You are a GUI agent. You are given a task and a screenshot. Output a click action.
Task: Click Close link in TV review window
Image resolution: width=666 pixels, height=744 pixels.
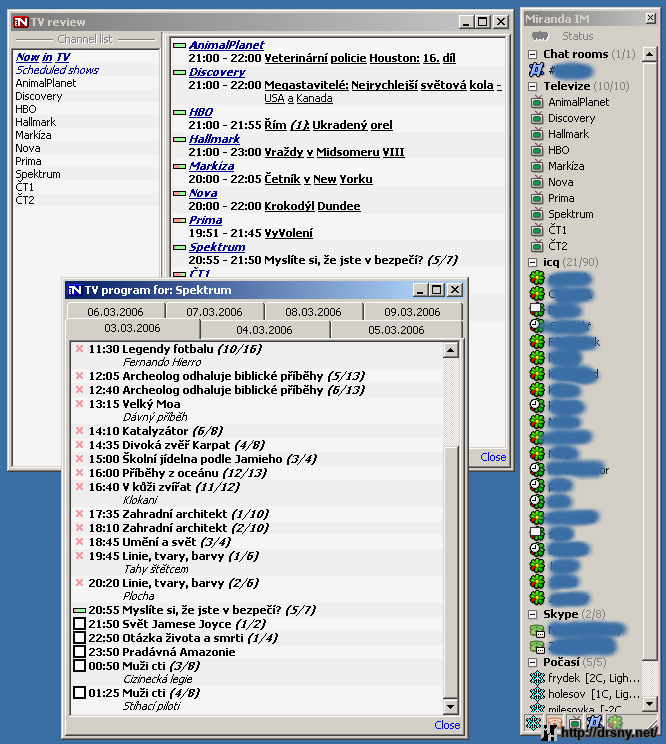tap(493, 457)
